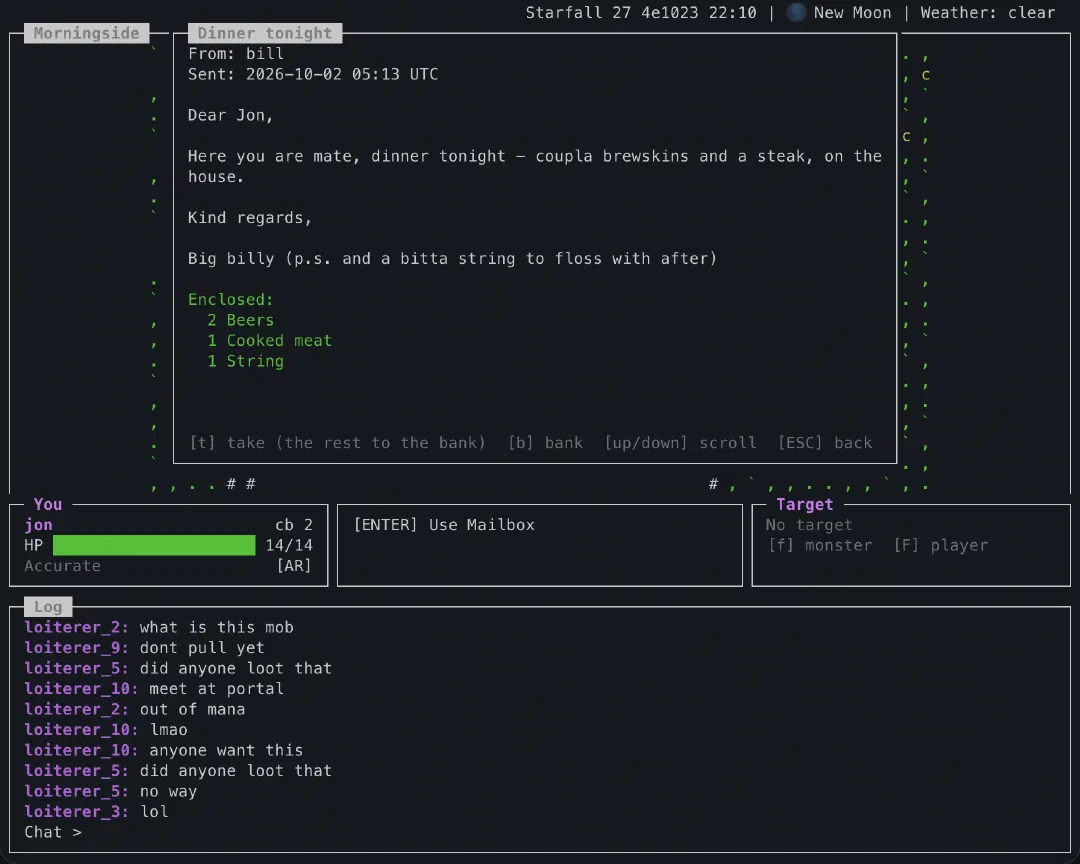
Task: Click the green HP bar
Action: point(154,545)
